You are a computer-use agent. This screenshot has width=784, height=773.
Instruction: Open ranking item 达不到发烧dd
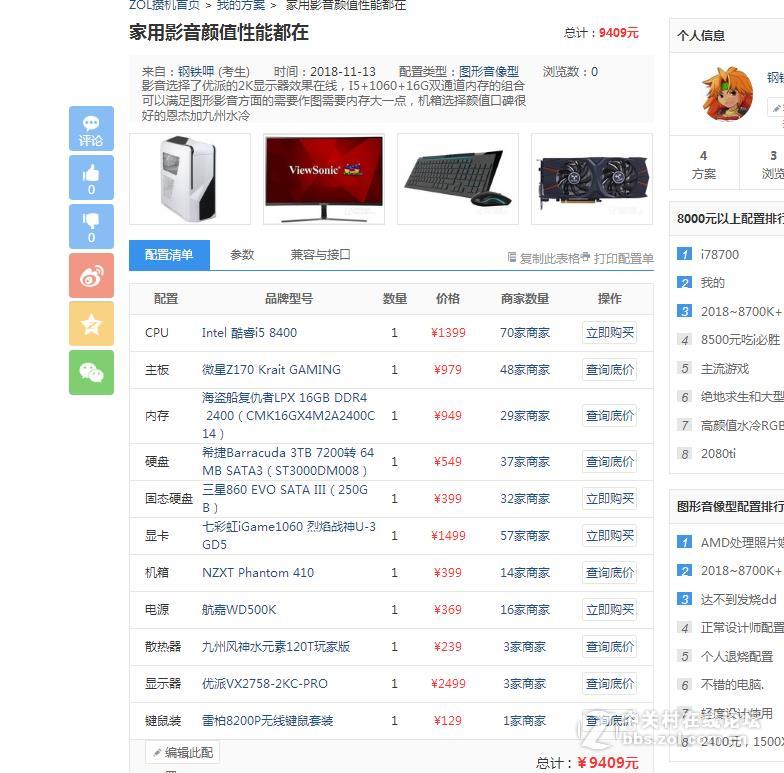tap(738, 599)
